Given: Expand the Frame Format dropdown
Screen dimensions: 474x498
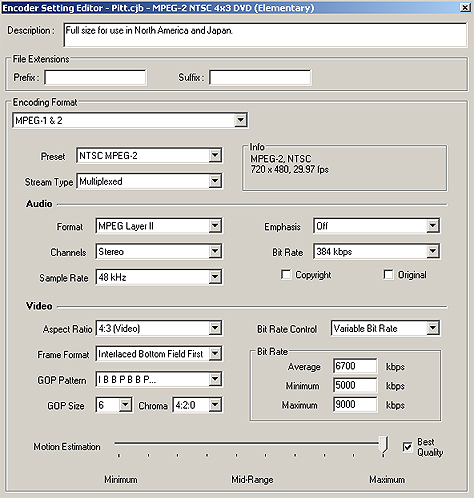Looking at the screenshot, I should tap(159, 354).
